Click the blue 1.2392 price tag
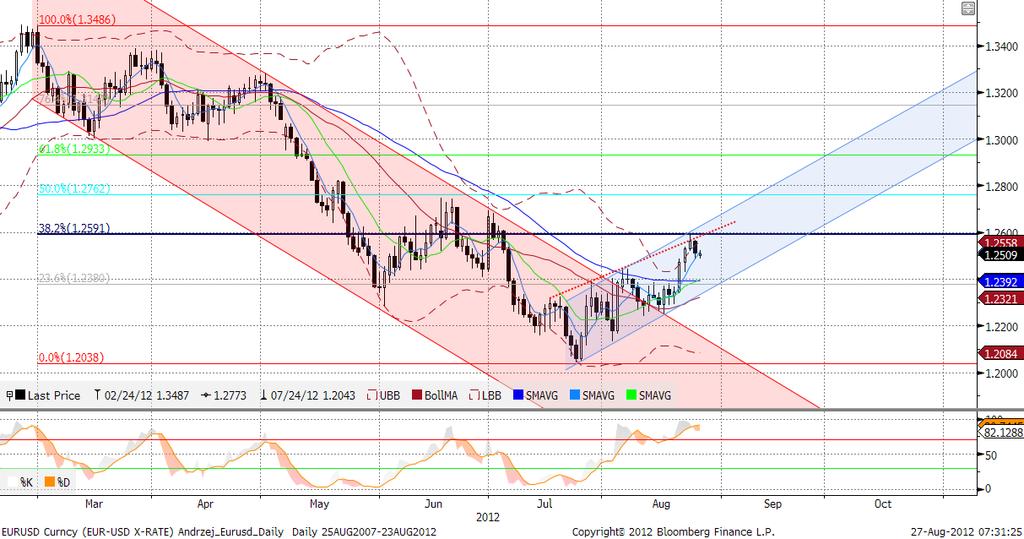Screen dimensions: 1024x539 (1000, 282)
